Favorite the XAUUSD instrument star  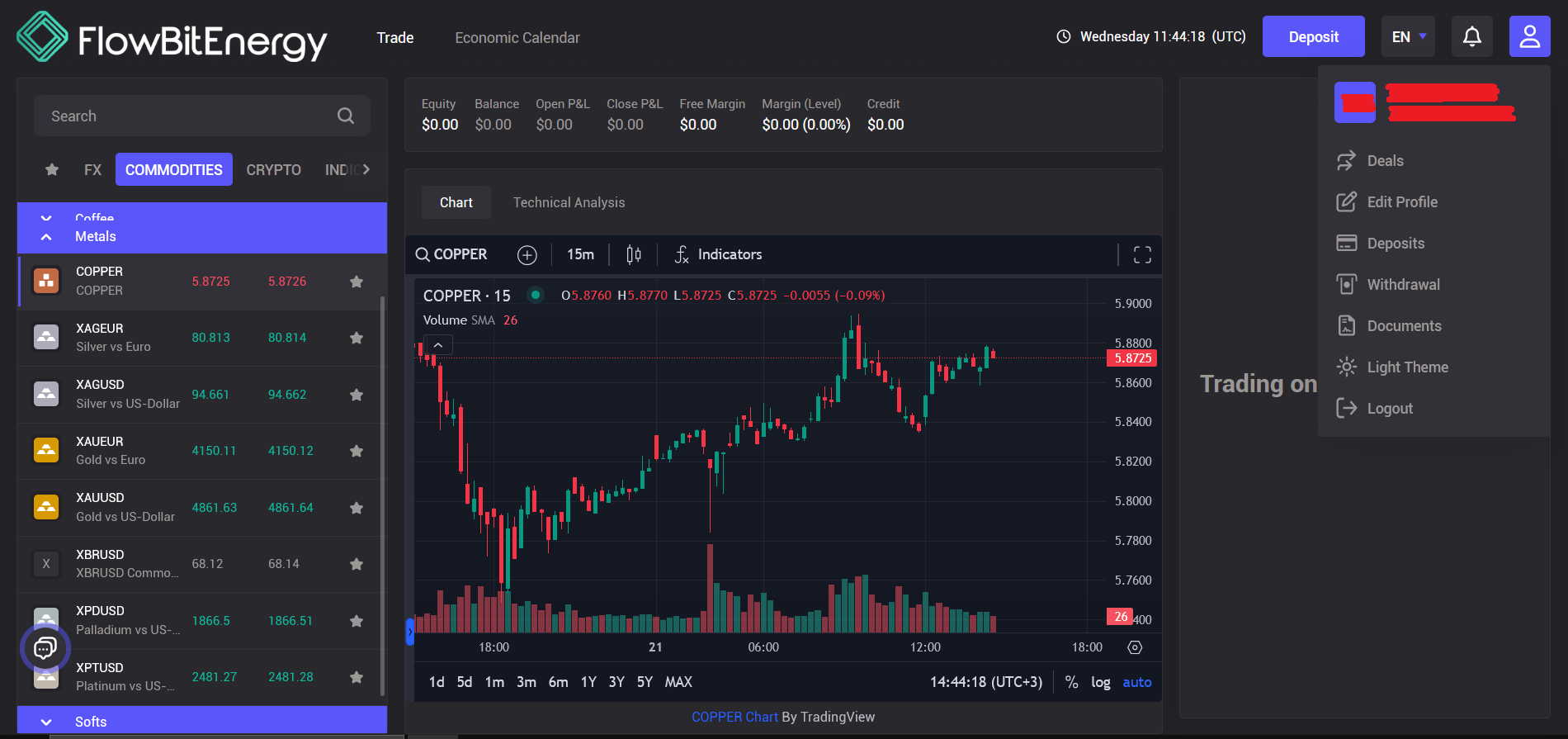pyautogui.click(x=357, y=508)
